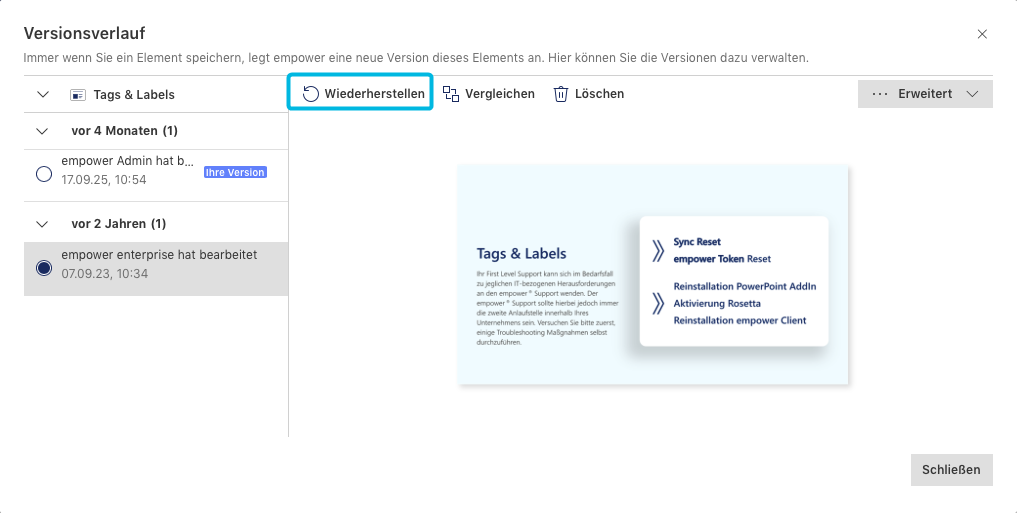Click the truncated 'empower Admin hat b...' text
This screenshot has width=1017, height=513.
(128, 161)
